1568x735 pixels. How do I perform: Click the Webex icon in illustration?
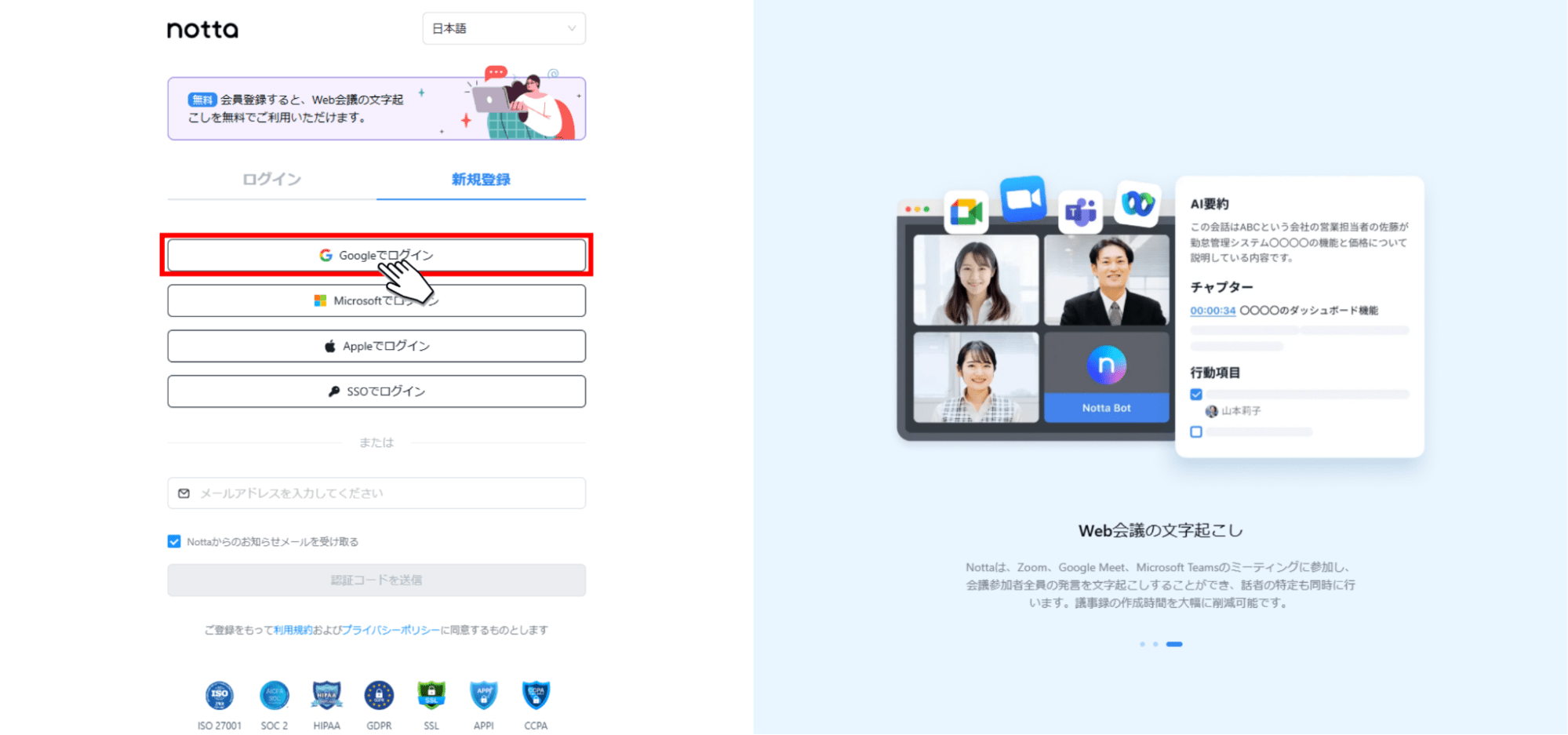click(x=1137, y=204)
